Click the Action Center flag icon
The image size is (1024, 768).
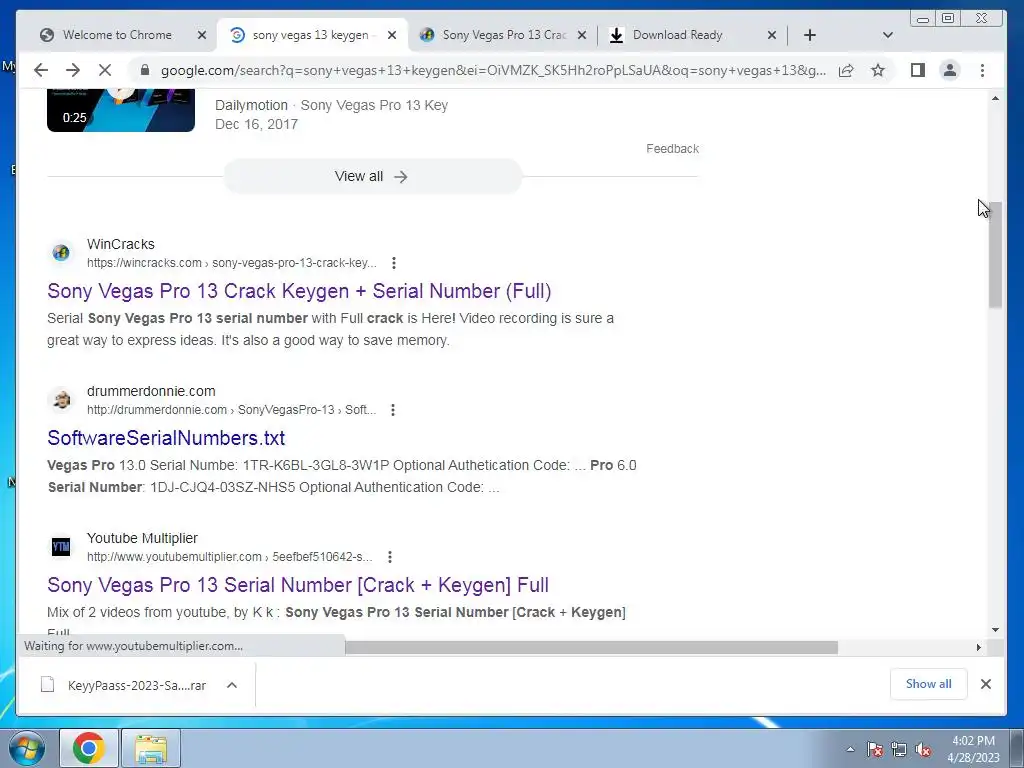[x=874, y=749]
